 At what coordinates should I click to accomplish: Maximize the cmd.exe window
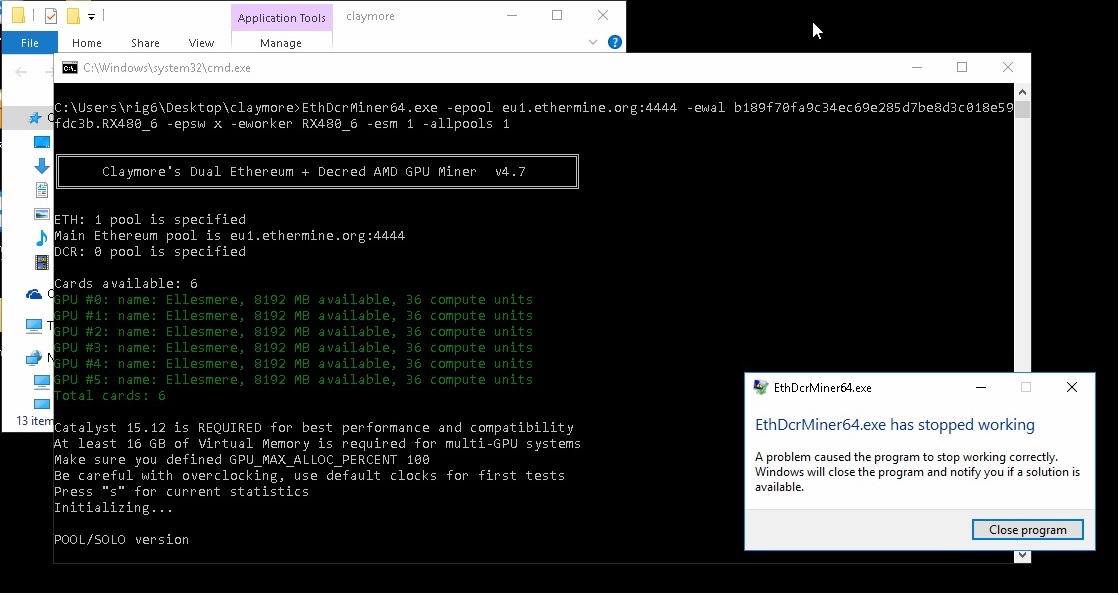click(962, 67)
